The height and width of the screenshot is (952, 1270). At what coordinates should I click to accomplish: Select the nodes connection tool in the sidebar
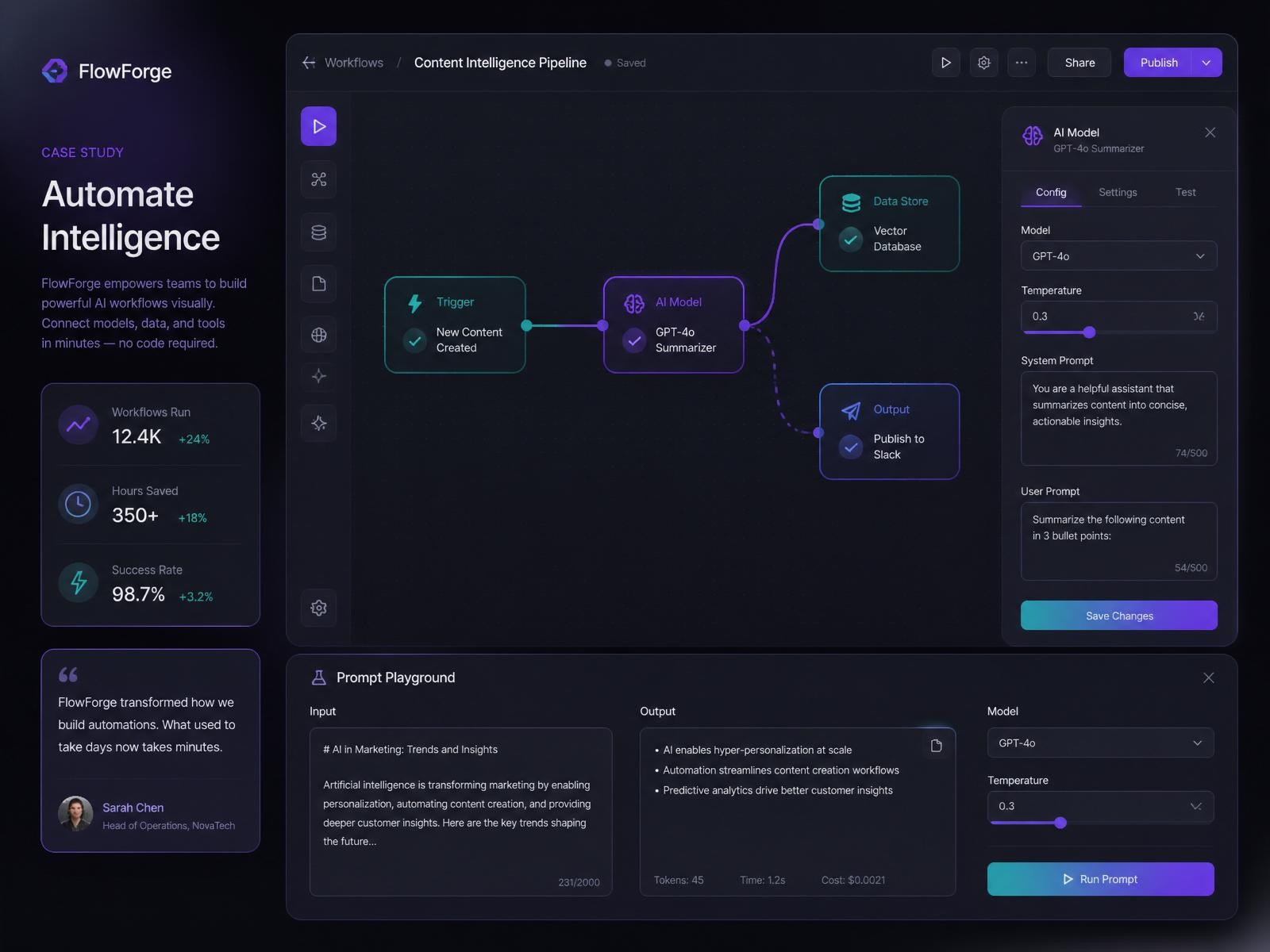[318, 179]
